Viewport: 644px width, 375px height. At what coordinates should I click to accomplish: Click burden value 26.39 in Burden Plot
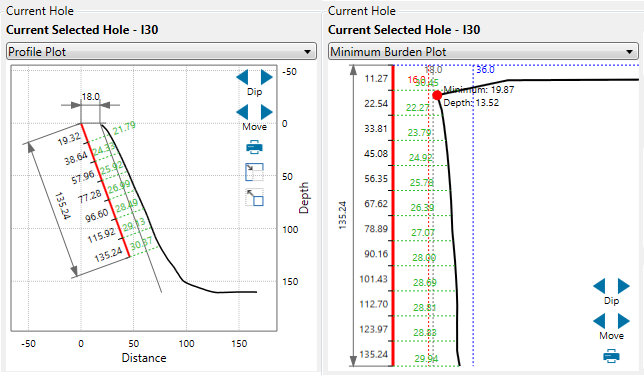point(422,208)
